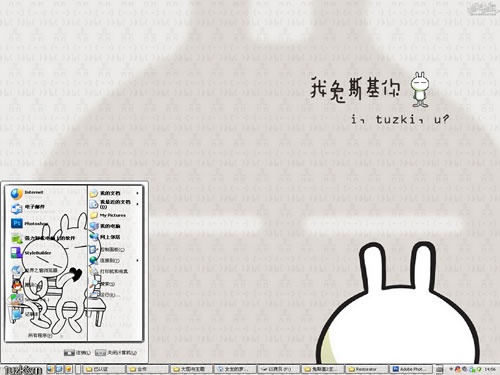Screen dimensions: 500x375
Task: Expand recent documents submenu arrow
Action: click(137, 203)
